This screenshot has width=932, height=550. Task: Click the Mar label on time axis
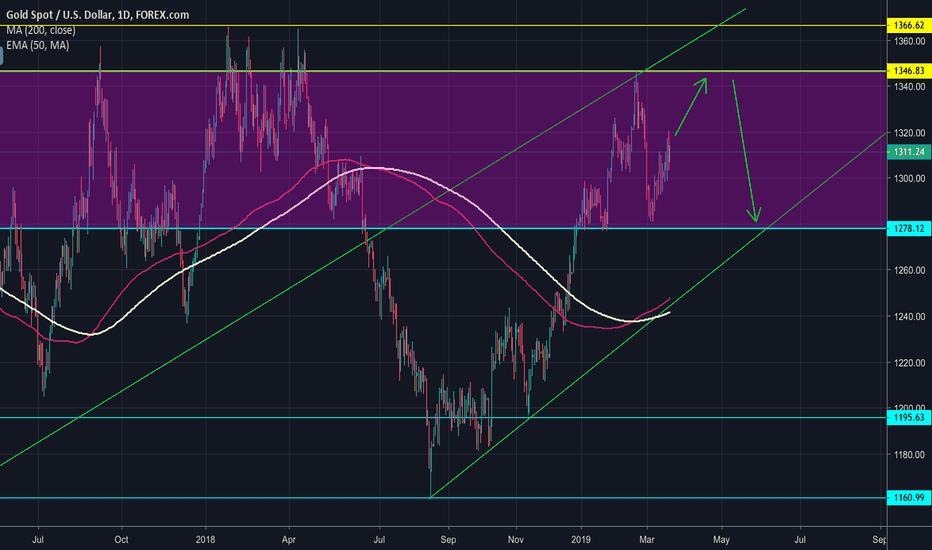647,540
